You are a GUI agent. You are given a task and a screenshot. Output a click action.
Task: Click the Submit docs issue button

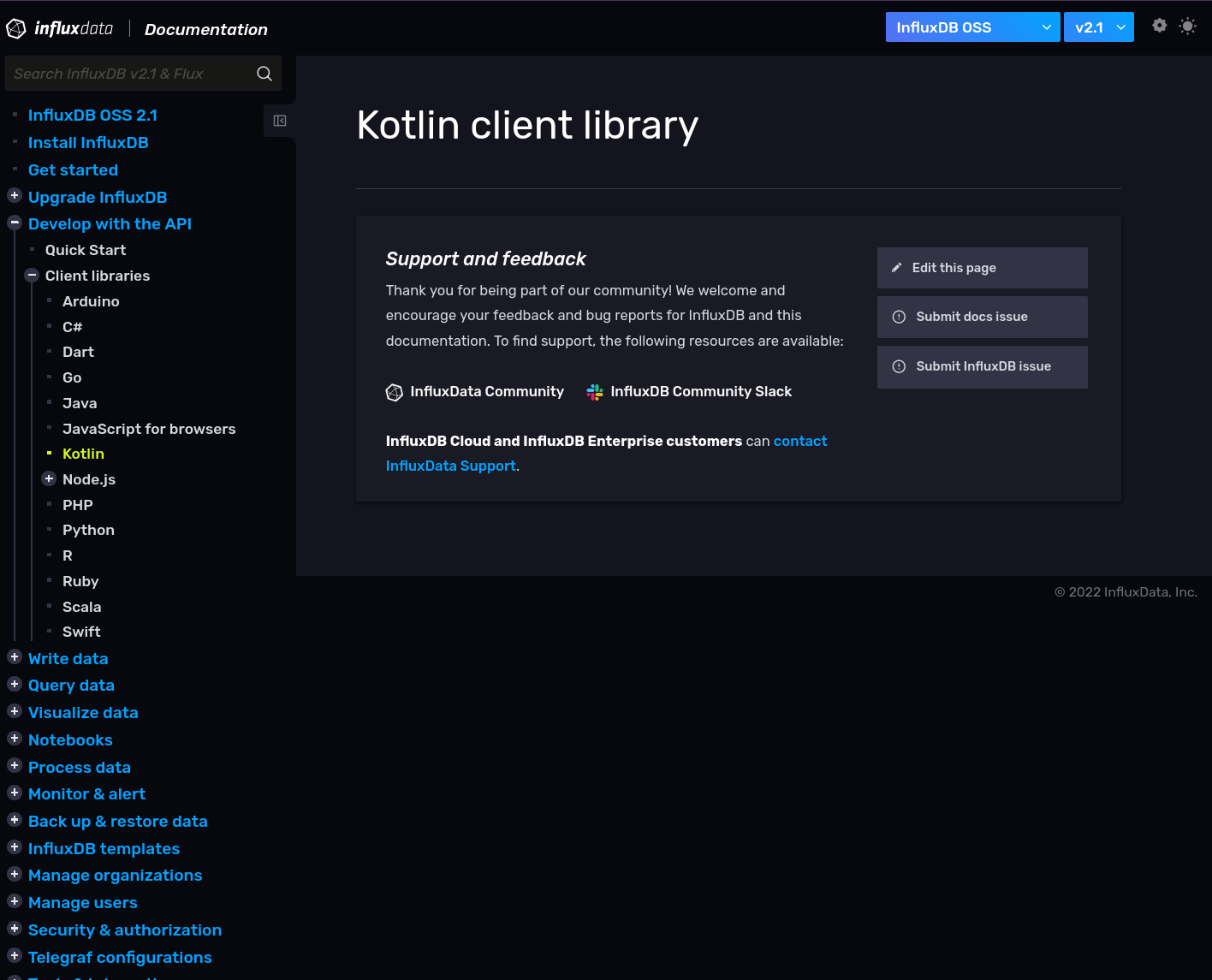(x=982, y=317)
